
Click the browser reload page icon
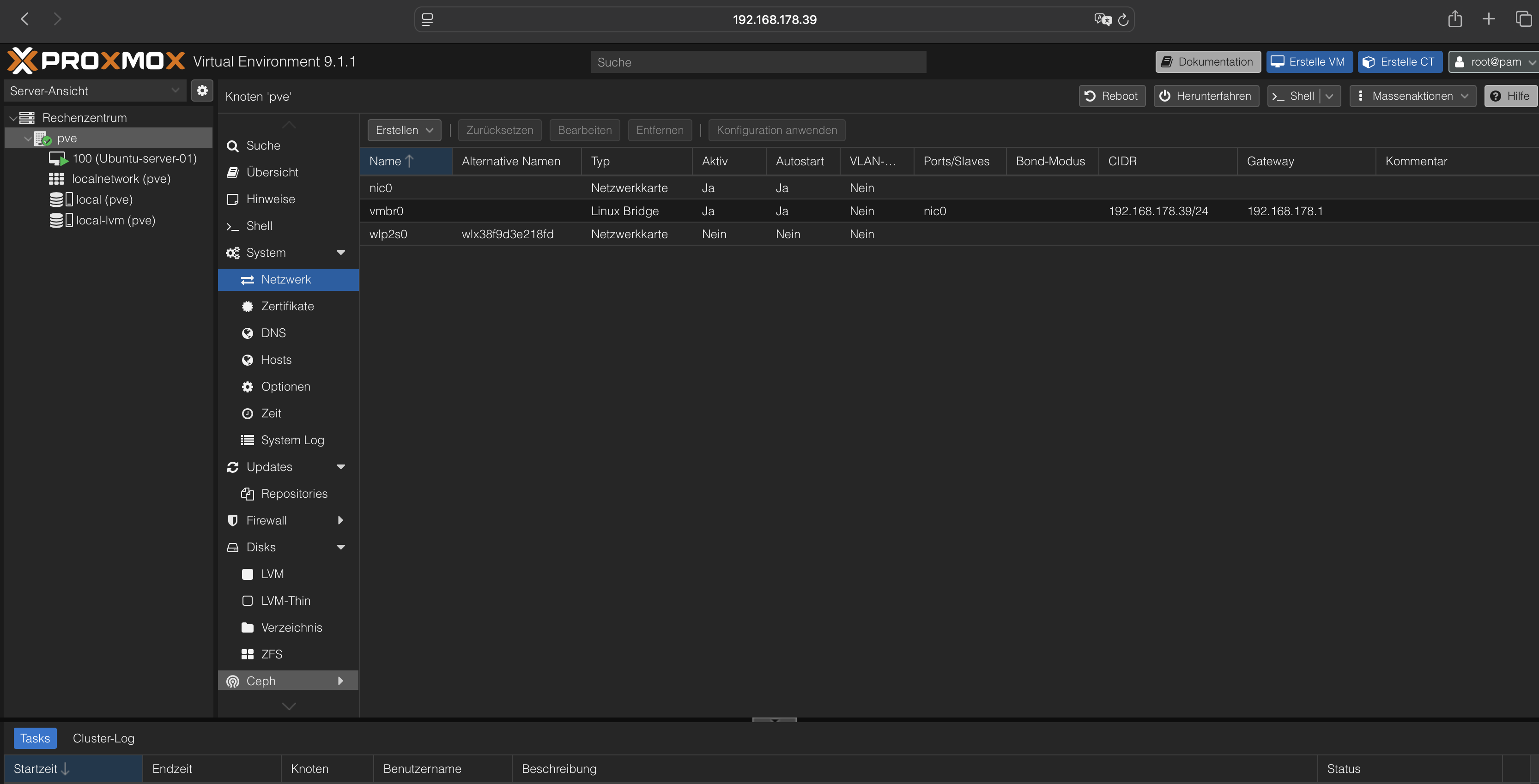[1123, 20]
